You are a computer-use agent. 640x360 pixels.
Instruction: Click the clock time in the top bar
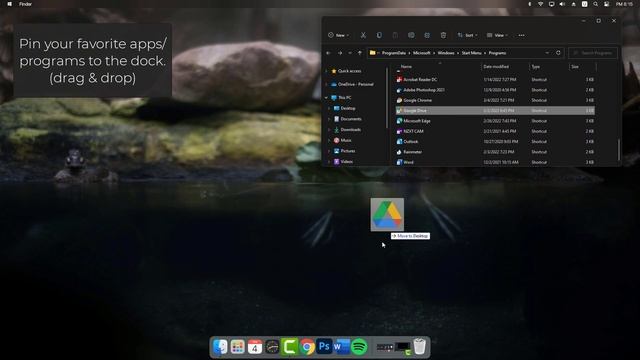624,4
